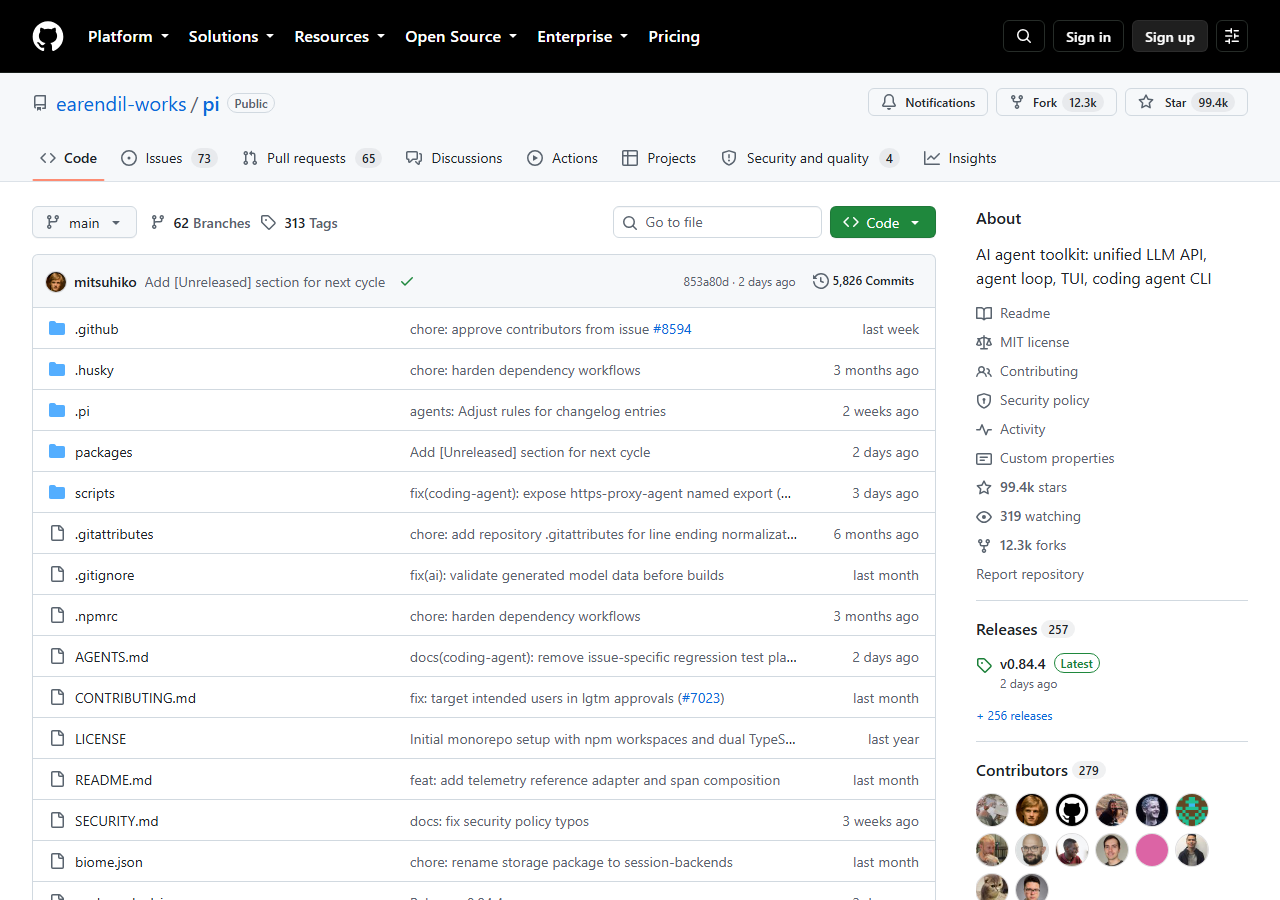The height and width of the screenshot is (900, 1280).
Task: Click the book icon beside Readme
Action: point(984,313)
